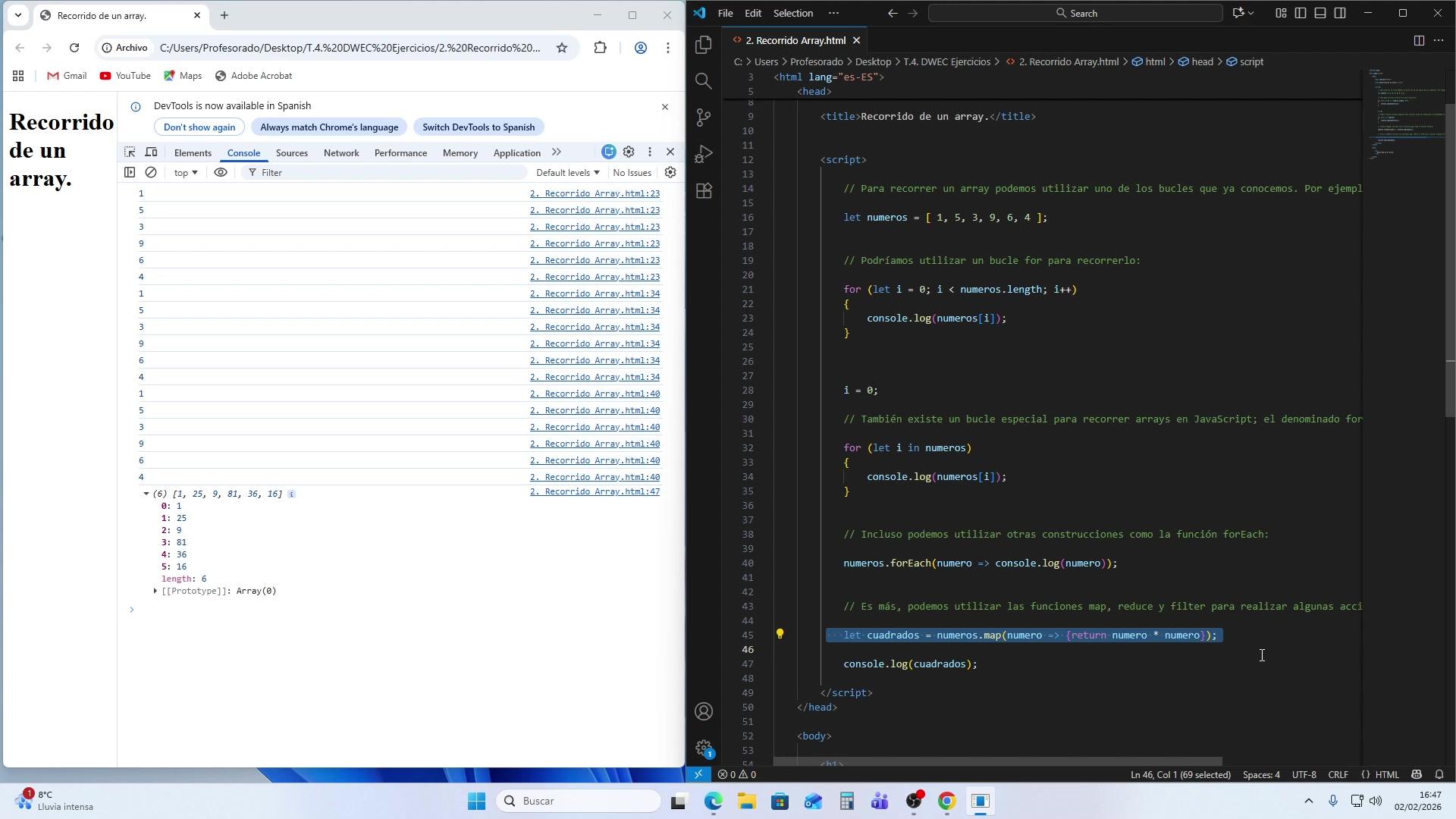Viewport: 1456px width, 819px height.
Task: Bookmark this page with the star
Action: click(x=562, y=48)
